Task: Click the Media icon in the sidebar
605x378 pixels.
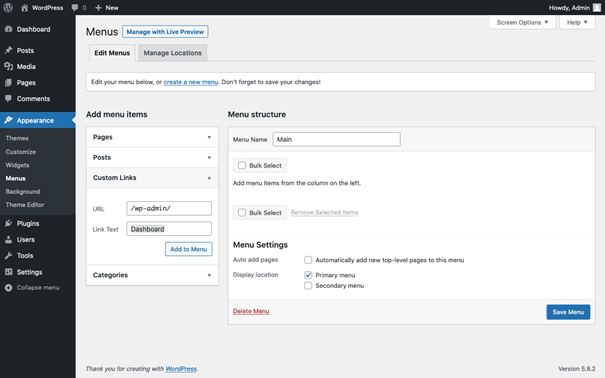Action: [8, 66]
